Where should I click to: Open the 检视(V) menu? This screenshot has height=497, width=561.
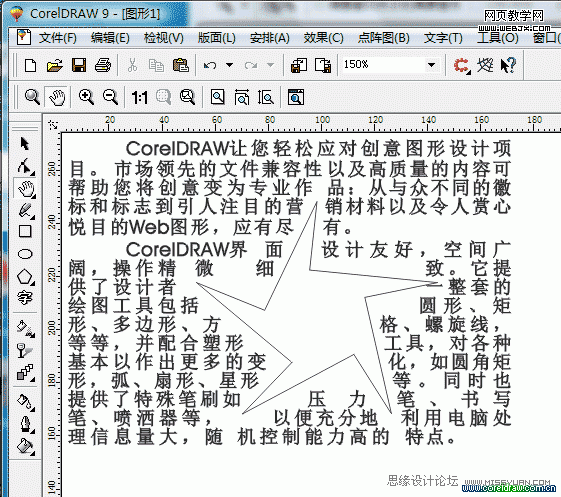[164, 38]
